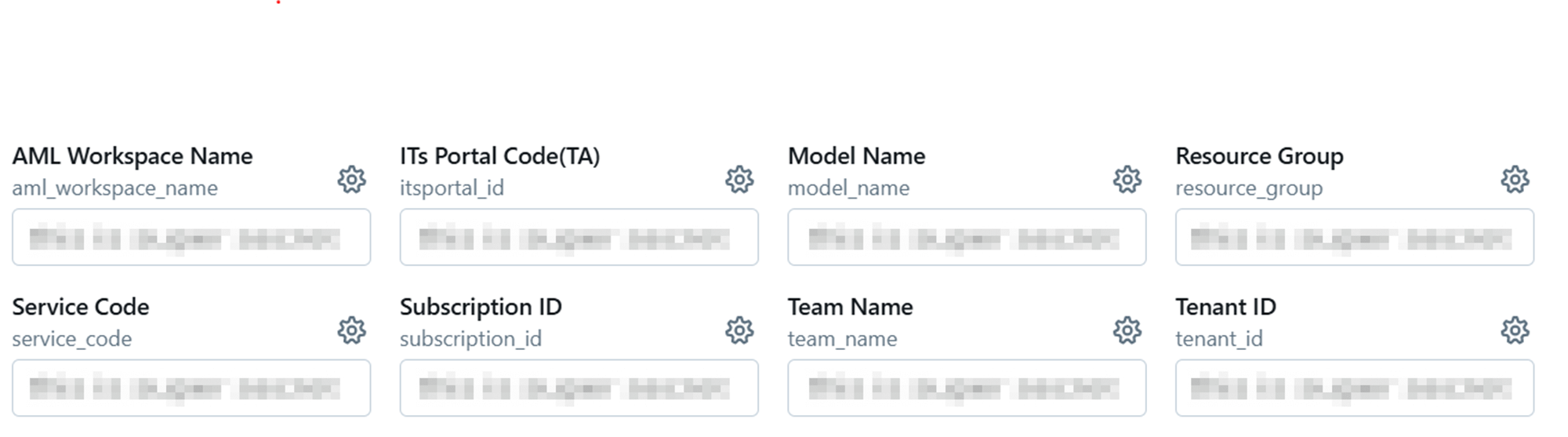
Task: Click the gear icon beside ITs Portal Code(TA)
Action: click(x=739, y=180)
